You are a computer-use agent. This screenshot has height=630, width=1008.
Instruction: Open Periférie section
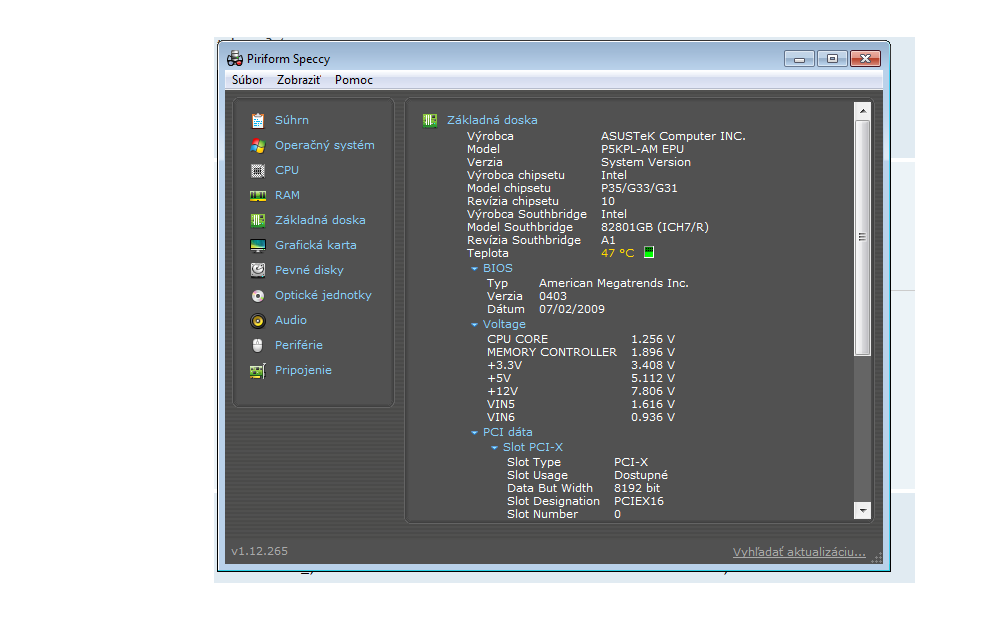[299, 345]
